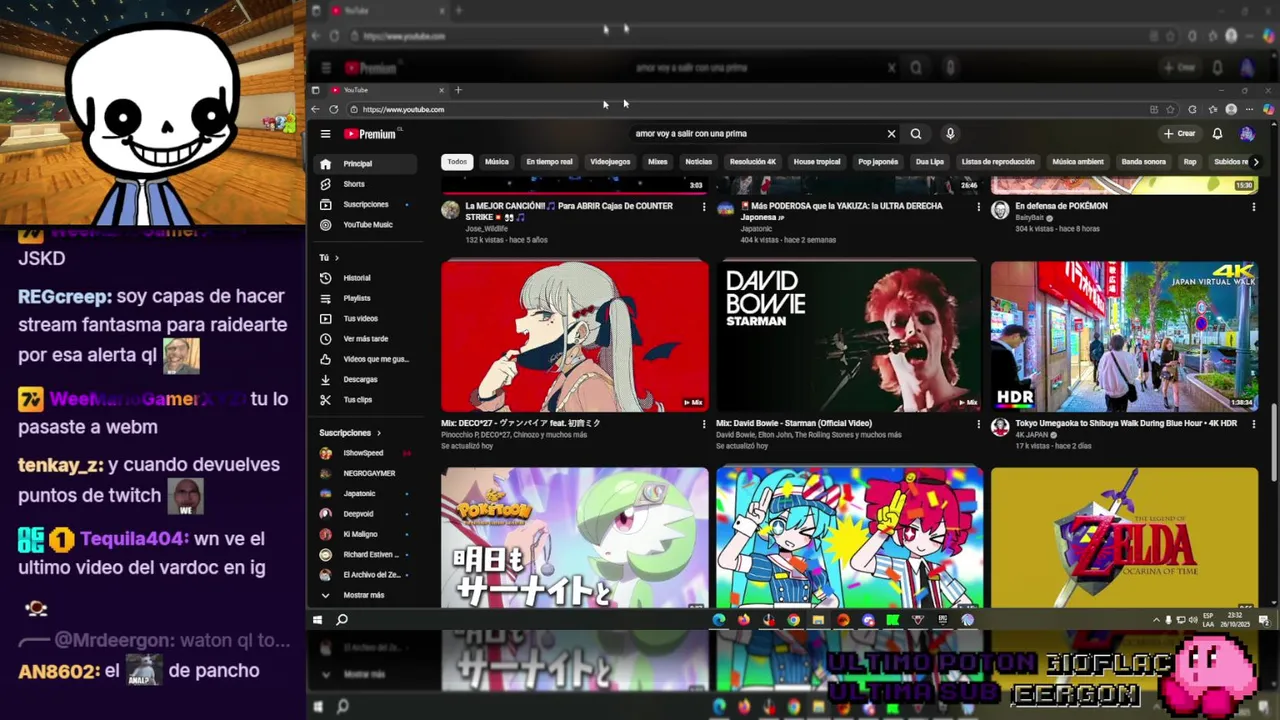Open a new browser tab with the plus
This screenshot has height=720, width=1280.
tap(458, 90)
